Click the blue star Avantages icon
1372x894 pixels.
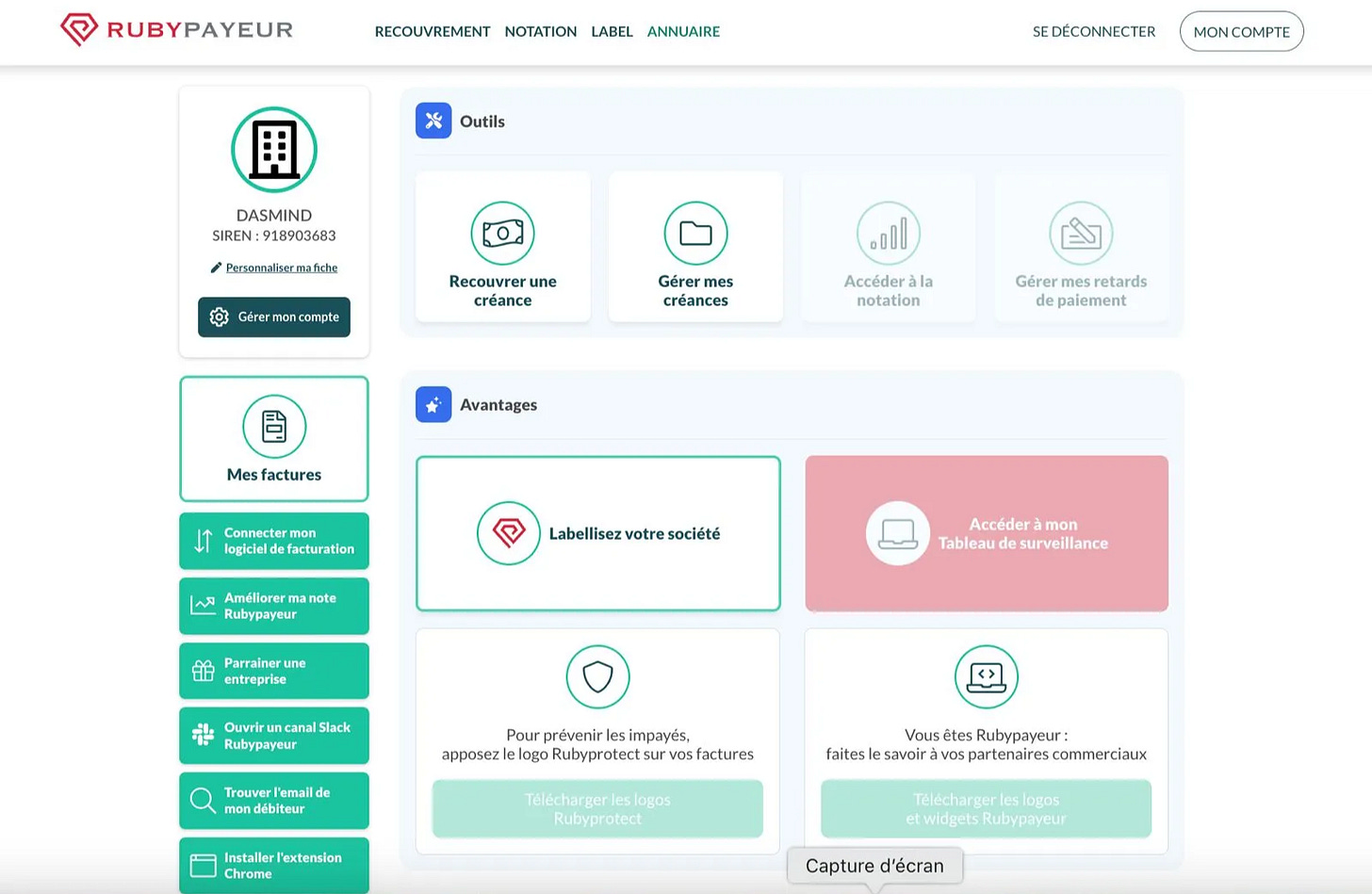coord(433,404)
